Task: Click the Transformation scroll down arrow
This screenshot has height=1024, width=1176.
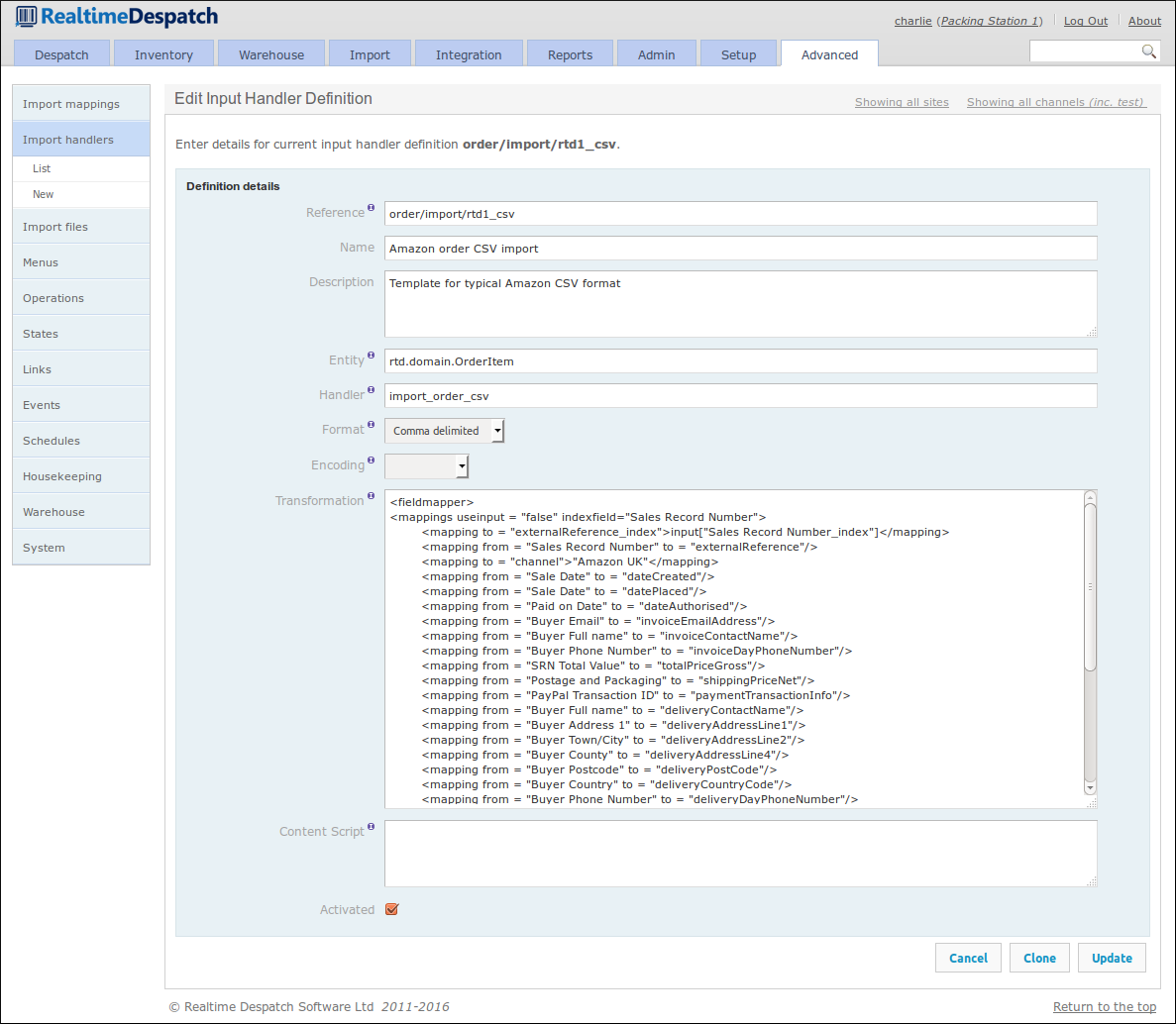Action: 1091,788
